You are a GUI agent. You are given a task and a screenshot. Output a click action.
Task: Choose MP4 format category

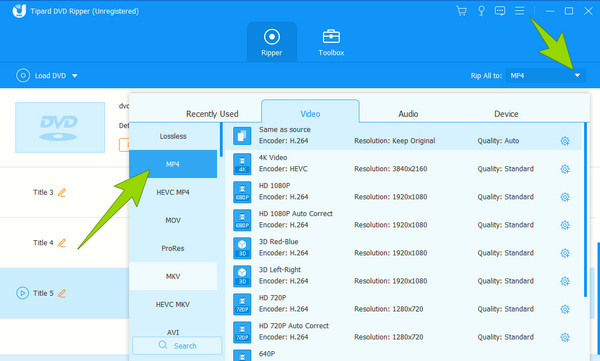173,164
